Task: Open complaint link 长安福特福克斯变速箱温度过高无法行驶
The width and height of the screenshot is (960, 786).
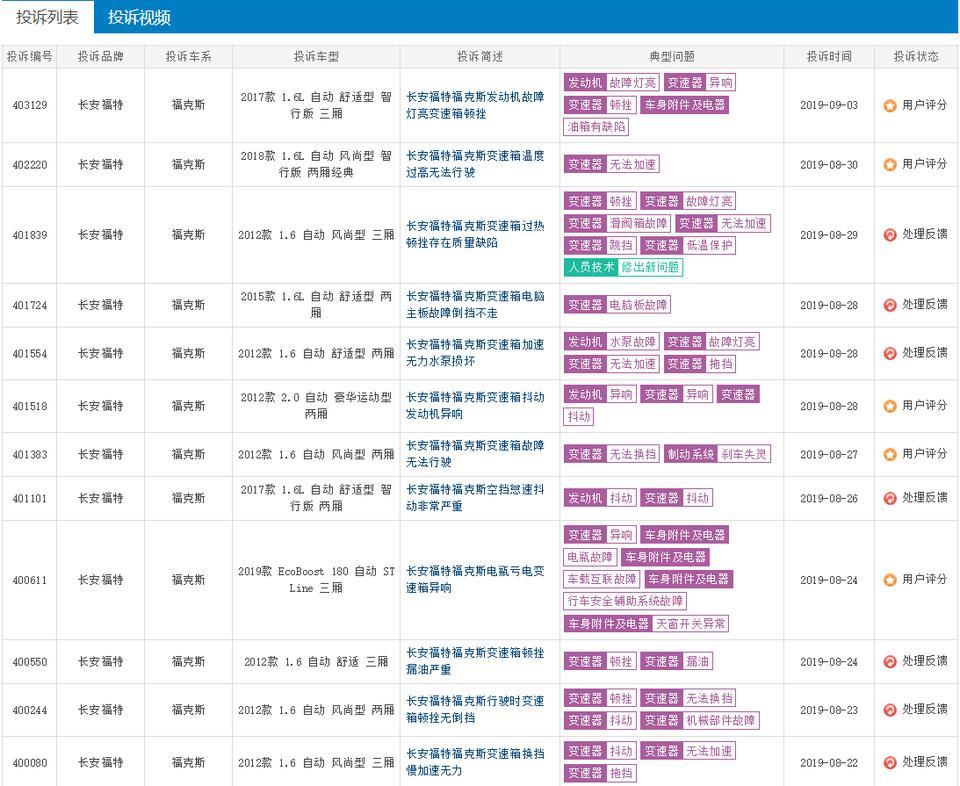Action: (475, 164)
